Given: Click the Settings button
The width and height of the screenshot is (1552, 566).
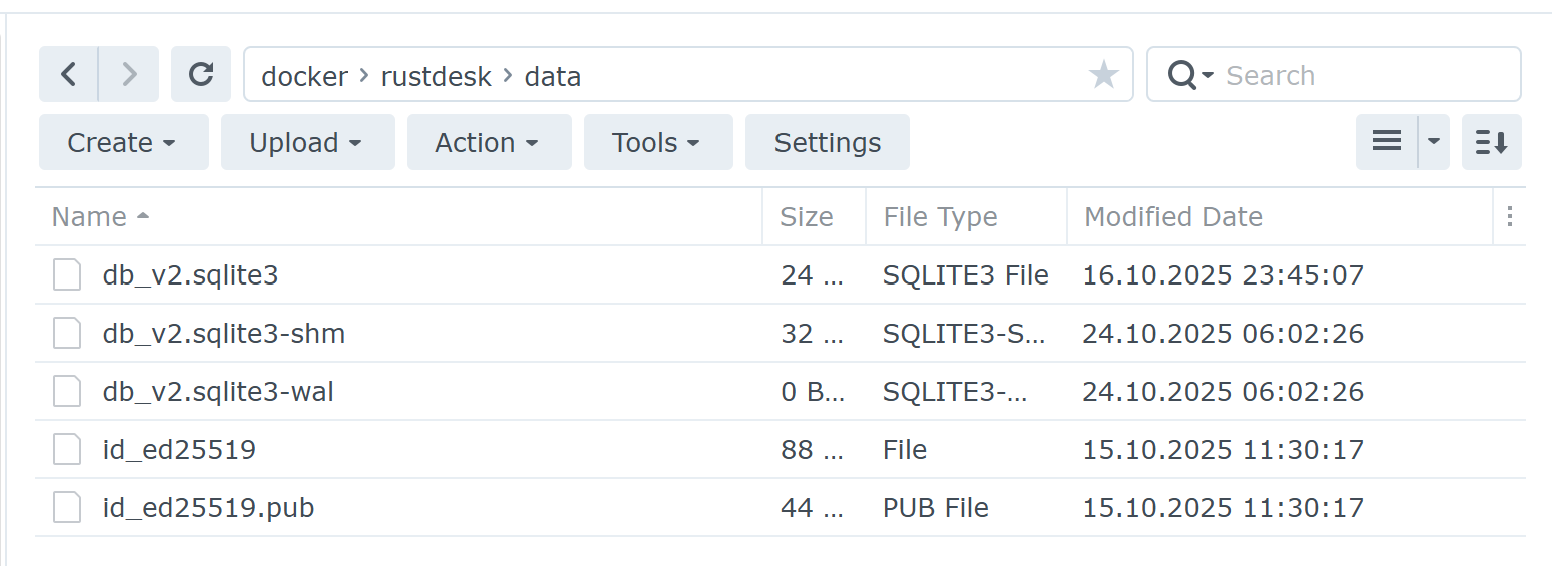Looking at the screenshot, I should [x=827, y=143].
